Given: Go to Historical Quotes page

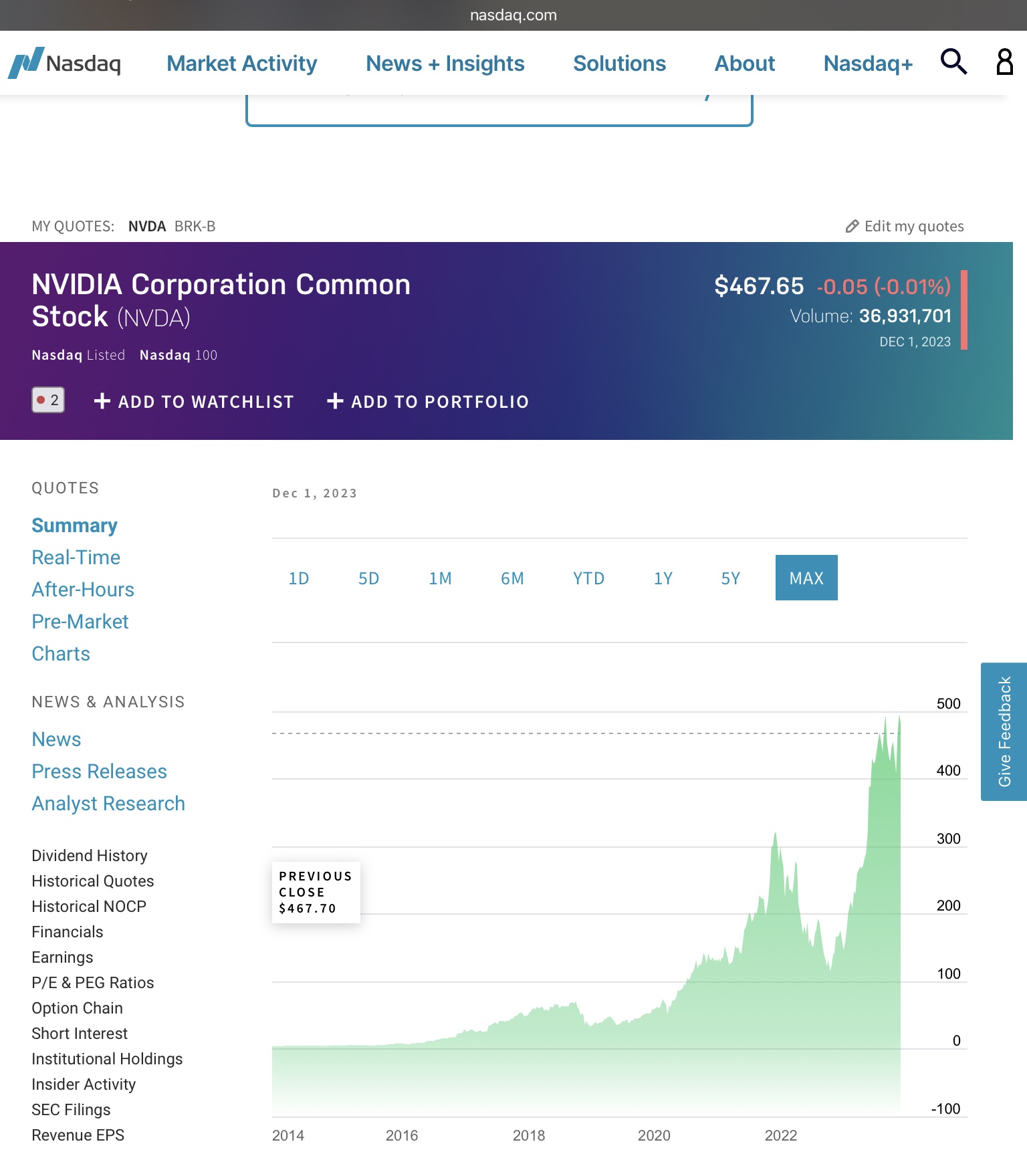Looking at the screenshot, I should click(x=93, y=881).
